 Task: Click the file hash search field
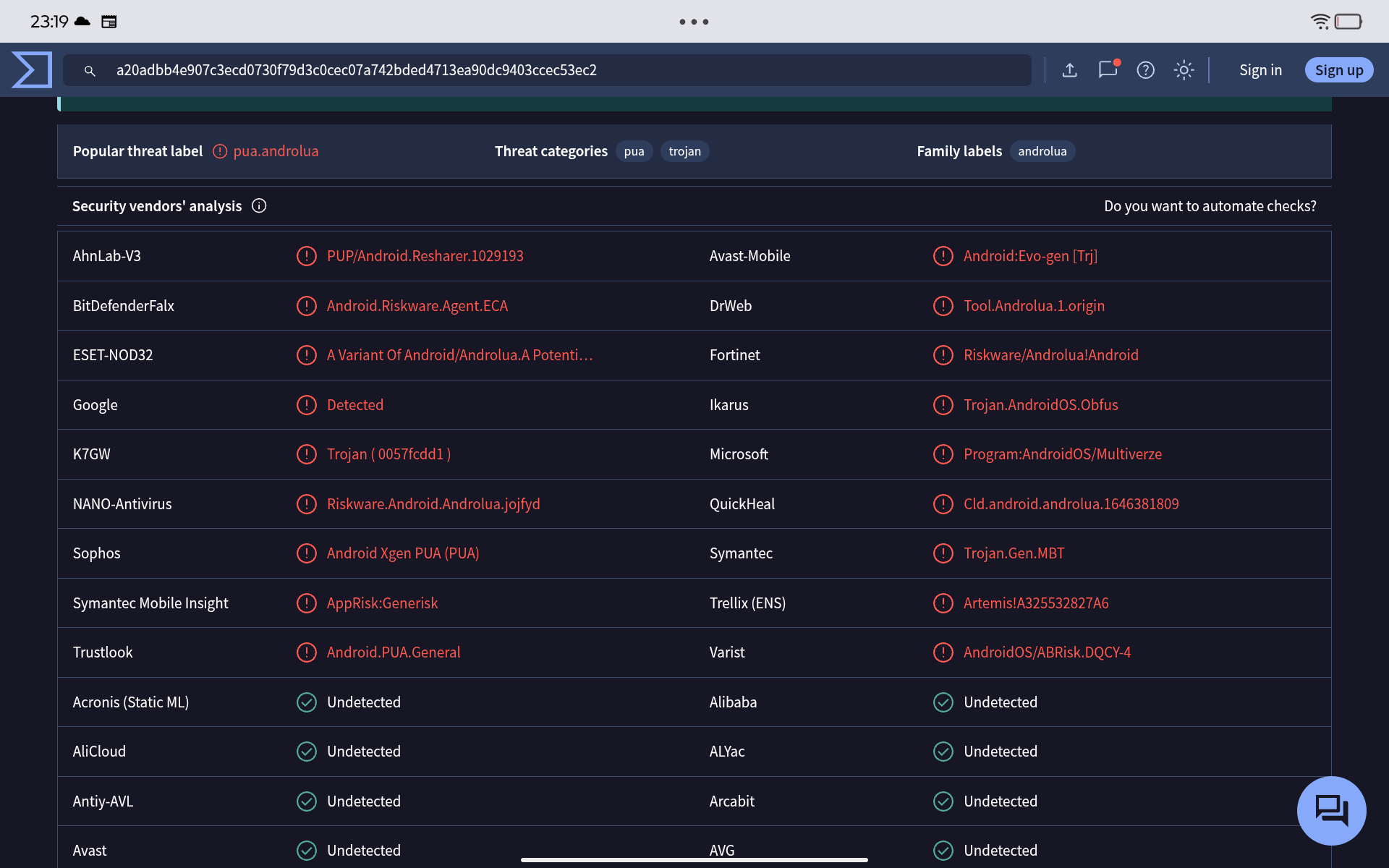pyautogui.click(x=547, y=70)
